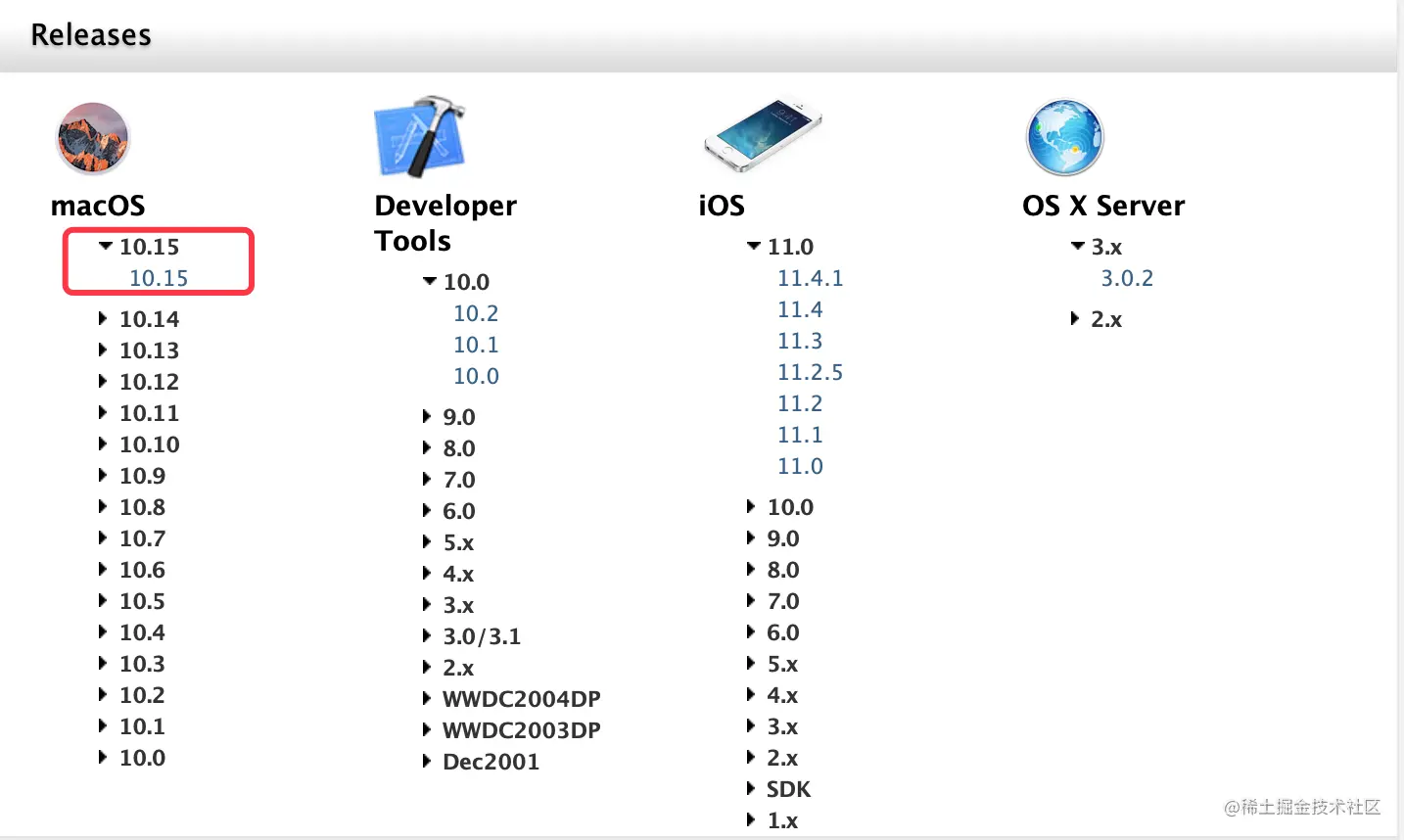Expand the macOS 10.13 group
The width and height of the screenshot is (1404, 840).
pos(103,350)
